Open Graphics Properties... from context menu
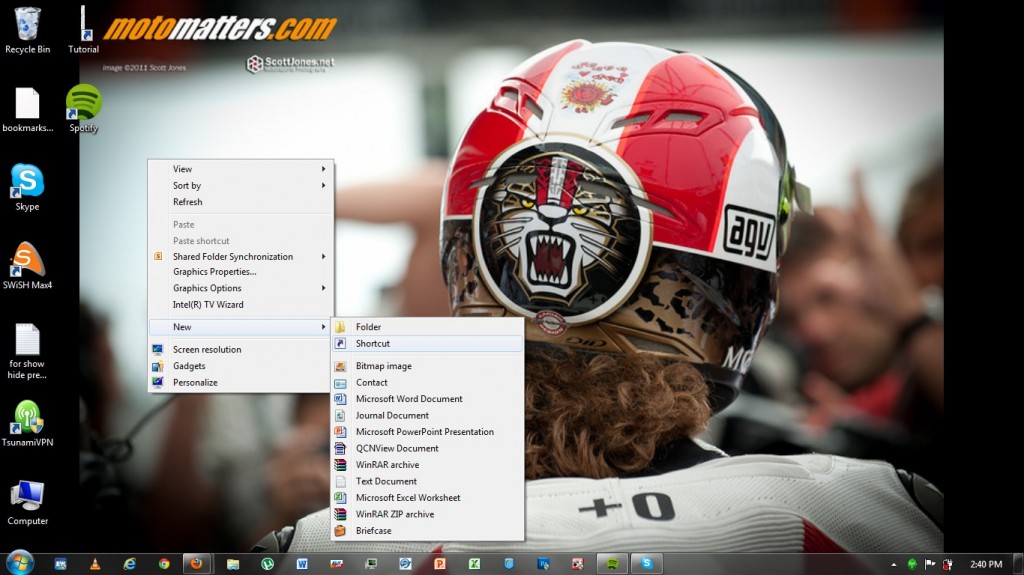 (x=241, y=272)
